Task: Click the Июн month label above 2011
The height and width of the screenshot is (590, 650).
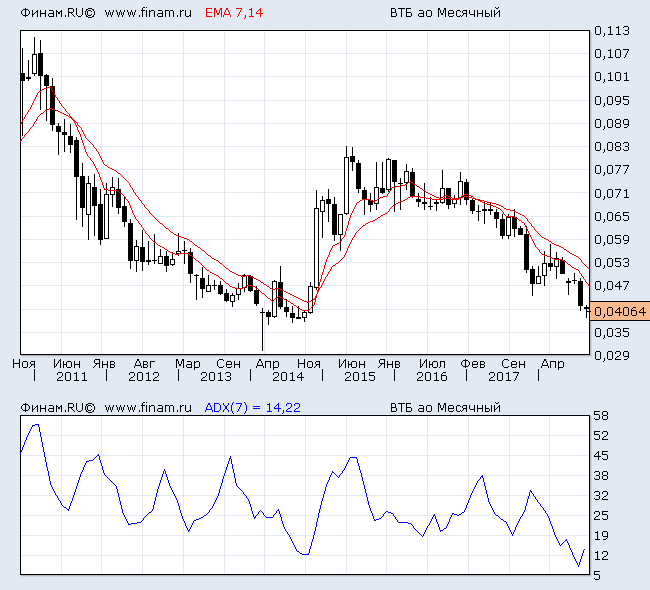Action: click(67, 364)
